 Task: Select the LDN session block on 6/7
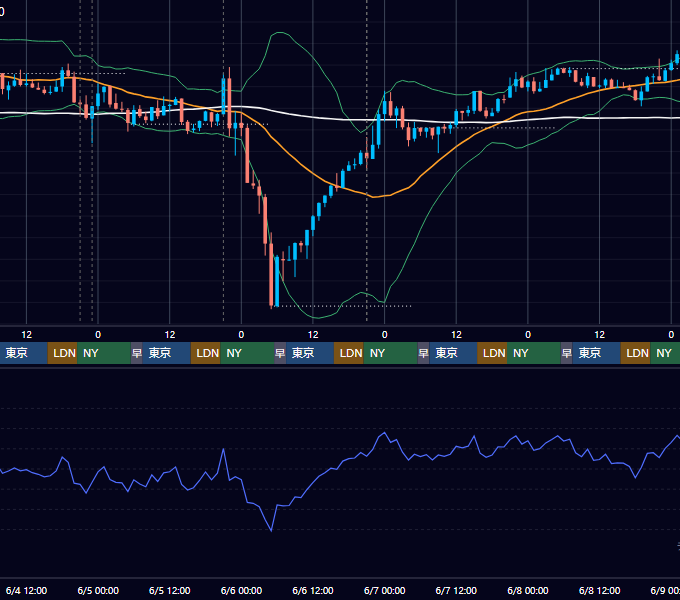point(492,353)
